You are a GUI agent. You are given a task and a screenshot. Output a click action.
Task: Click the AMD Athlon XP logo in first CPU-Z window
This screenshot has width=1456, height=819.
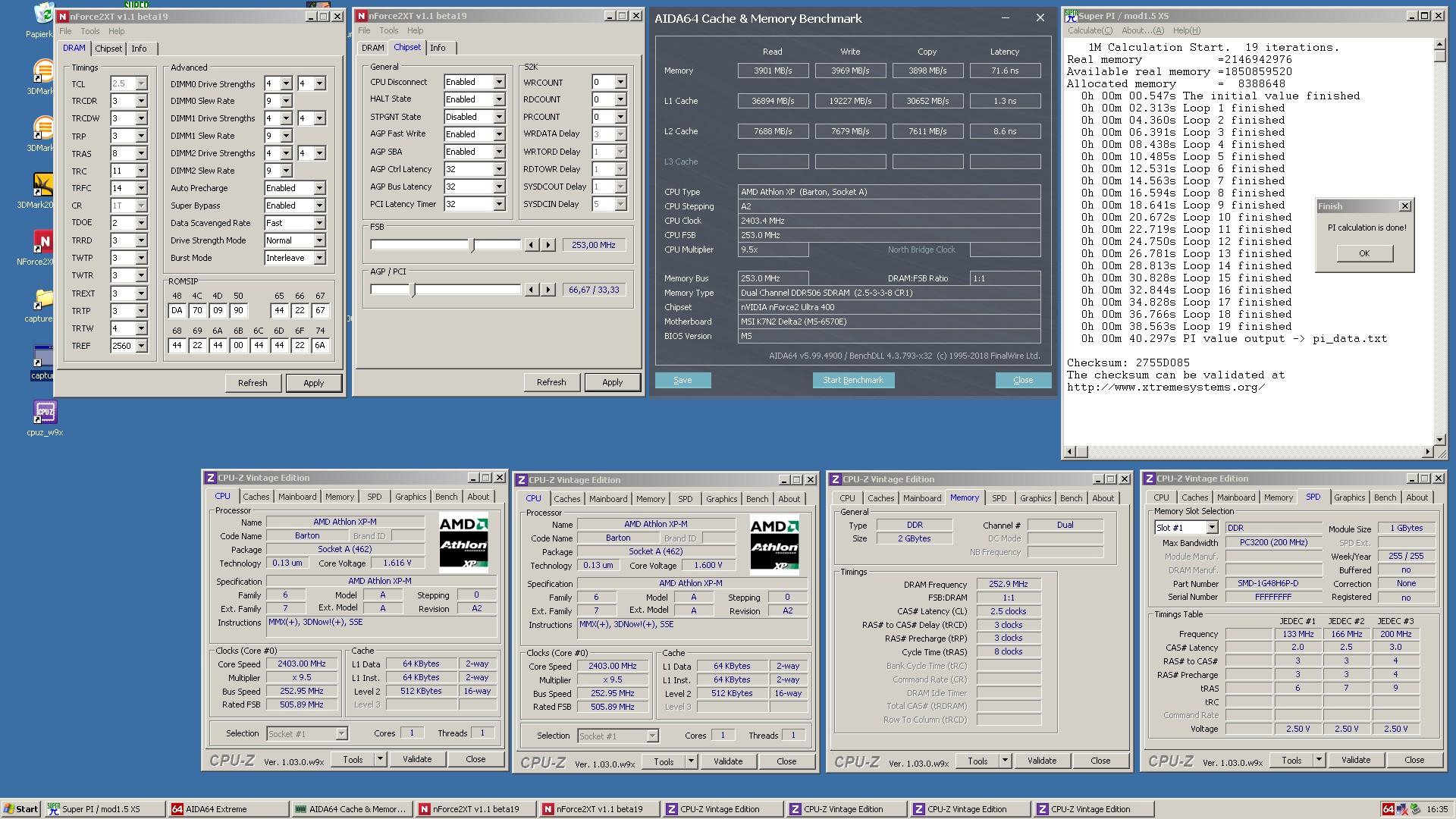[463, 542]
